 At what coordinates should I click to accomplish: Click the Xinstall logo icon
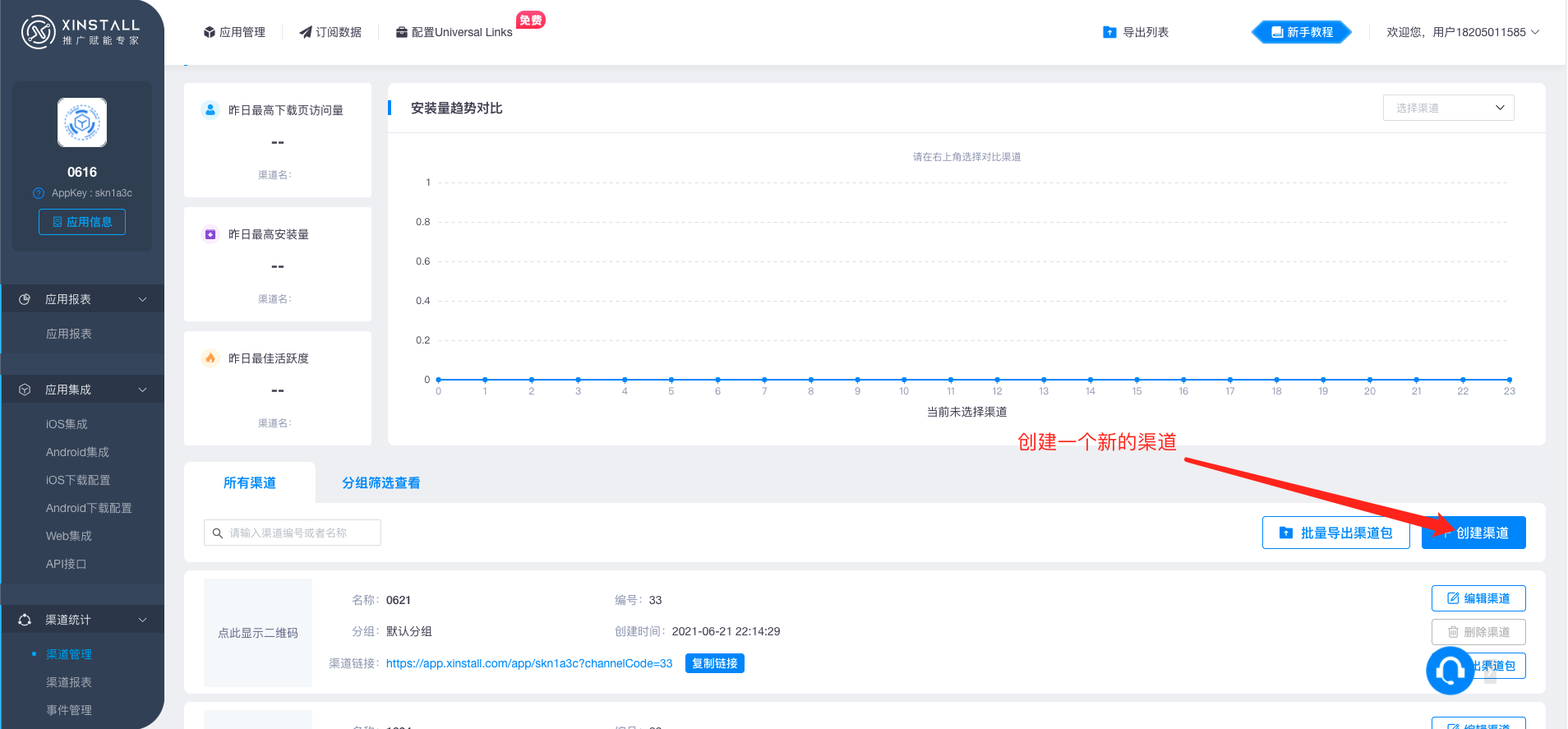click(38, 32)
